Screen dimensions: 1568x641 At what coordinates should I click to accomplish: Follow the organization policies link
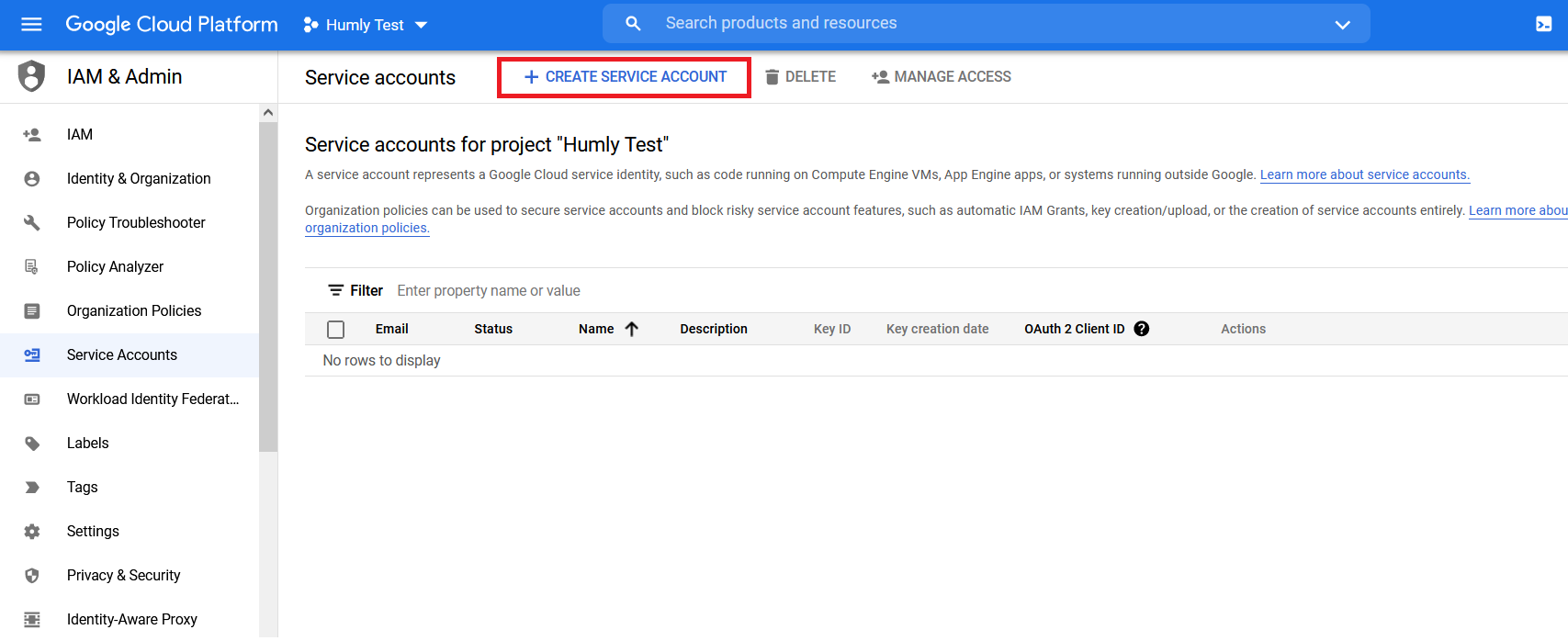click(x=367, y=228)
